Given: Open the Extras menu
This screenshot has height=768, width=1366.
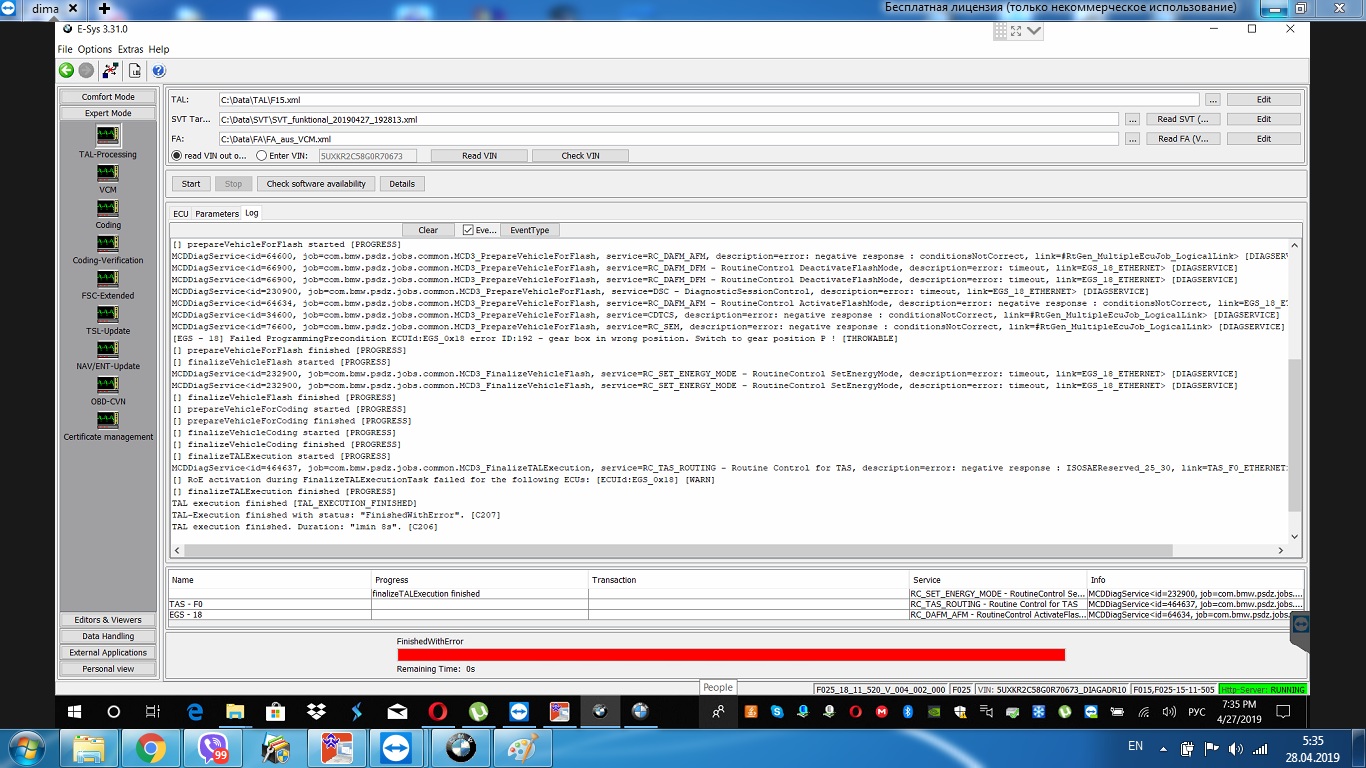Looking at the screenshot, I should point(131,49).
